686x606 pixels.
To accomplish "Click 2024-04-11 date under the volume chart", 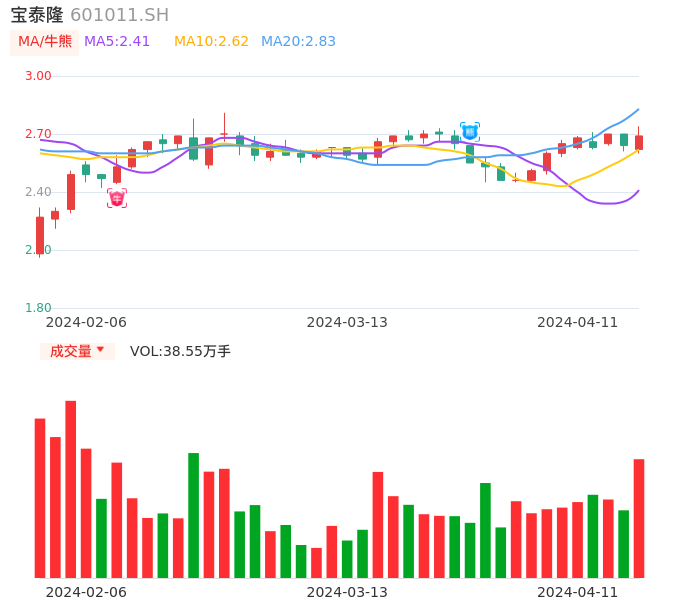I will (x=578, y=592).
